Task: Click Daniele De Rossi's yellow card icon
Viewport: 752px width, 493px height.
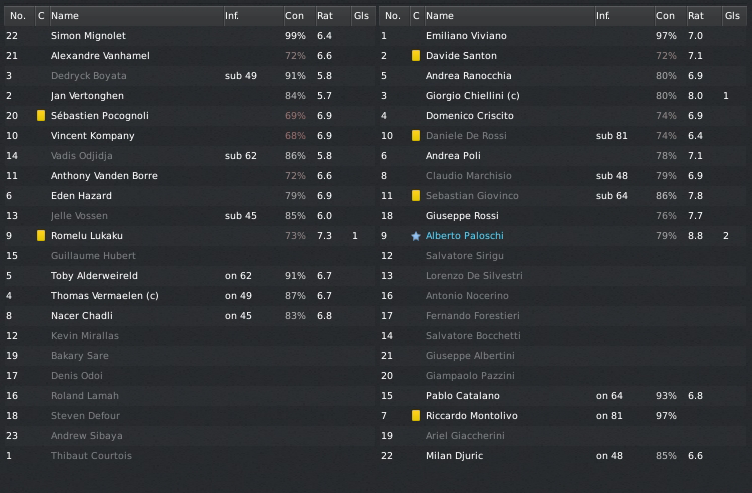Action: 416,136
